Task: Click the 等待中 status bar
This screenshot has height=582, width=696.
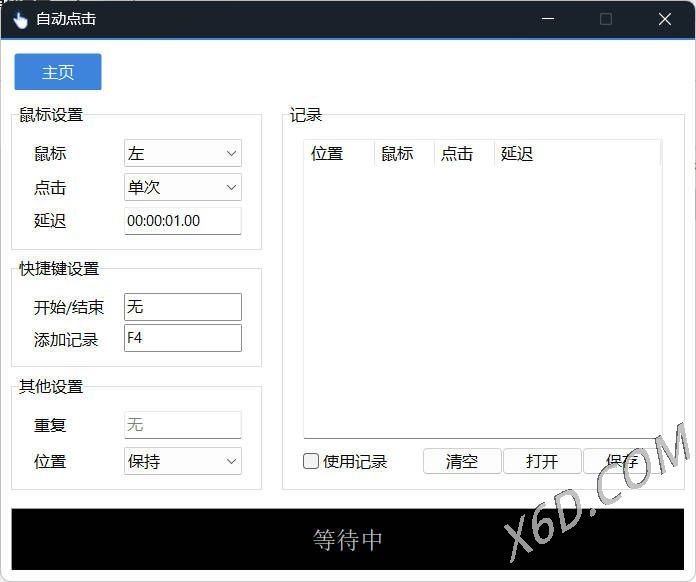Action: [348, 540]
